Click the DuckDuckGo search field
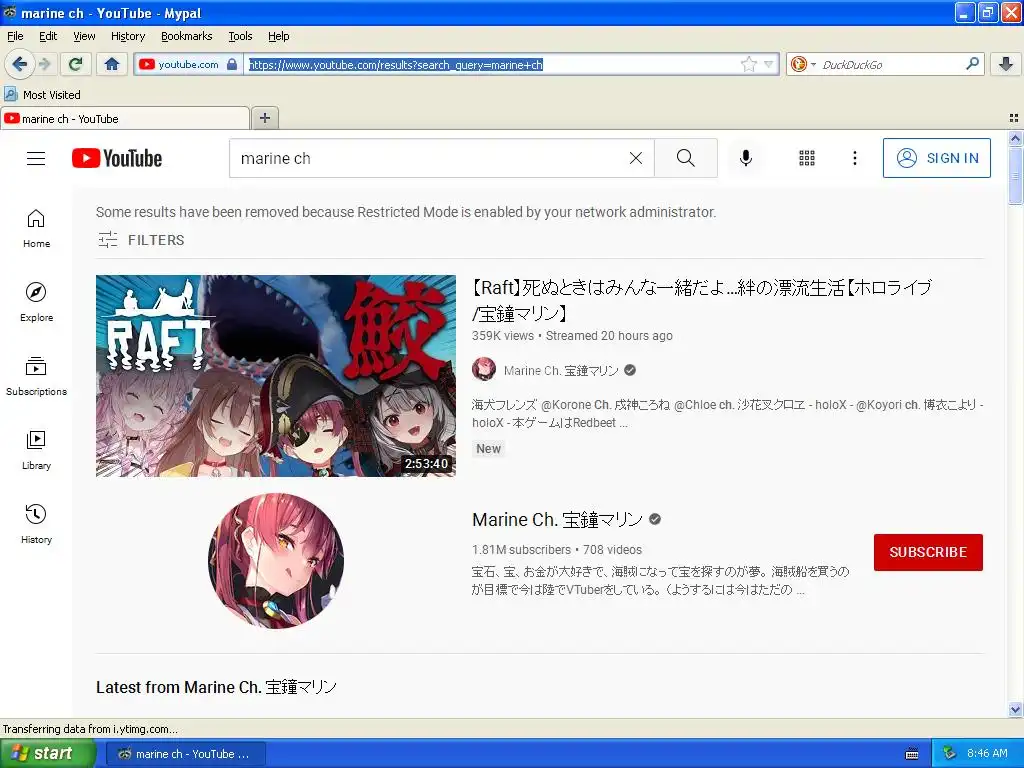Screen dimensions: 1024x768 click(x=890, y=64)
